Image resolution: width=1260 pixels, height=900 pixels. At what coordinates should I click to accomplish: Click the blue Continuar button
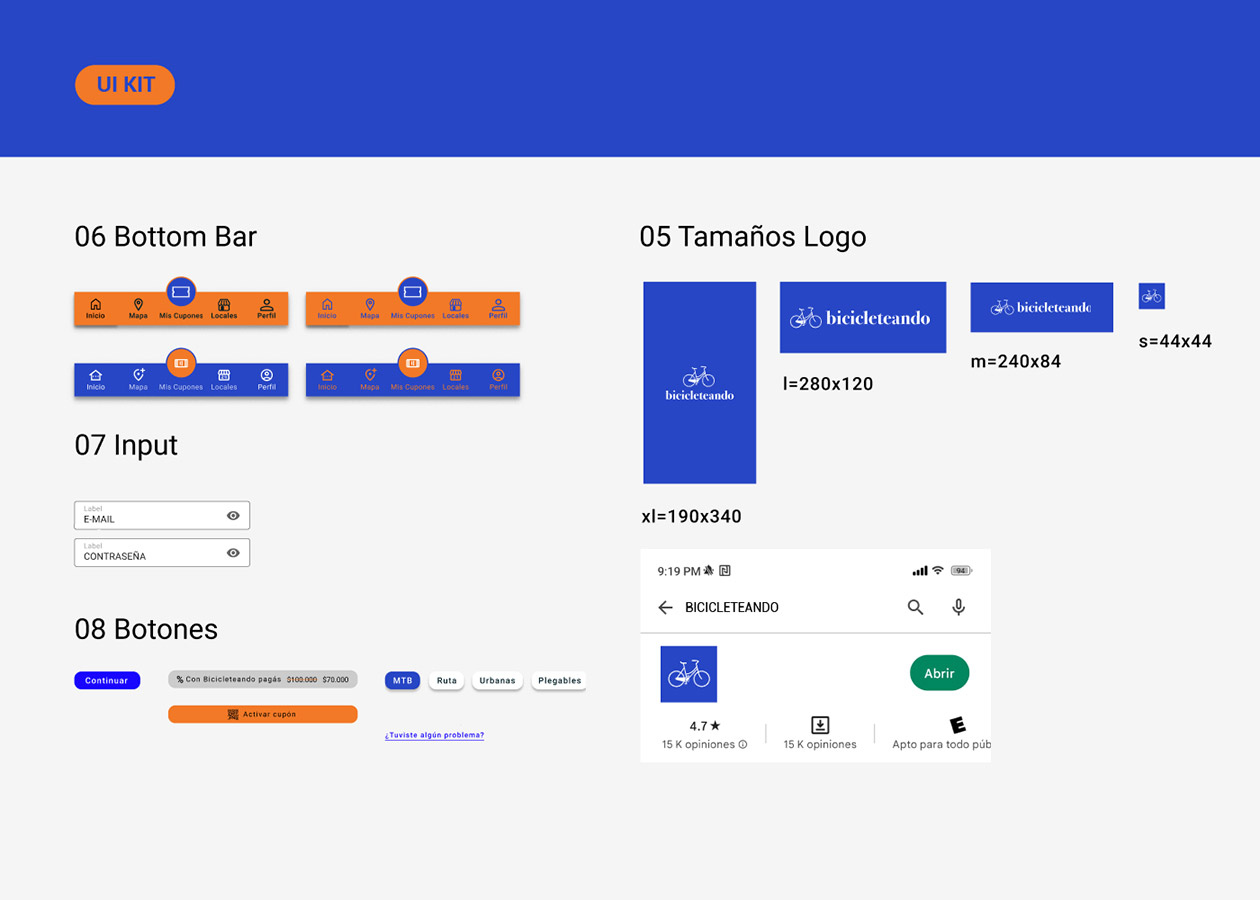coord(107,681)
